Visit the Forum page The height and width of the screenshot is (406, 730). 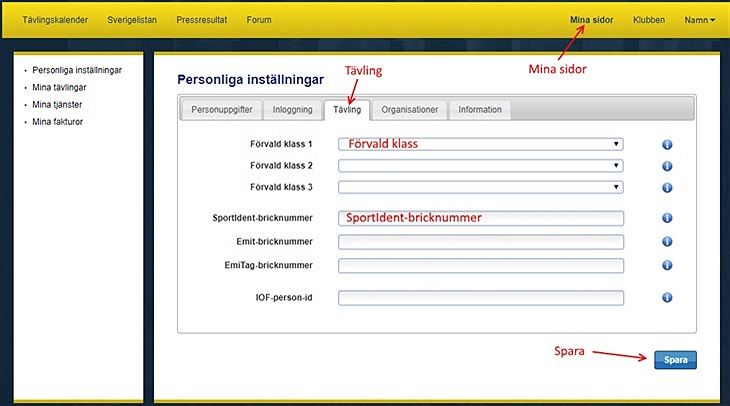click(x=259, y=20)
